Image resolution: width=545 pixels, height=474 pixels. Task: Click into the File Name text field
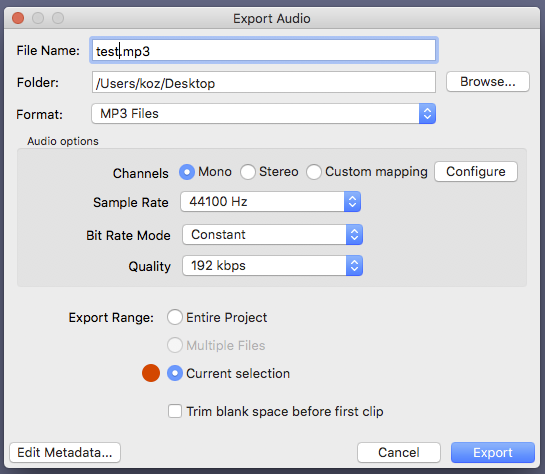(264, 50)
